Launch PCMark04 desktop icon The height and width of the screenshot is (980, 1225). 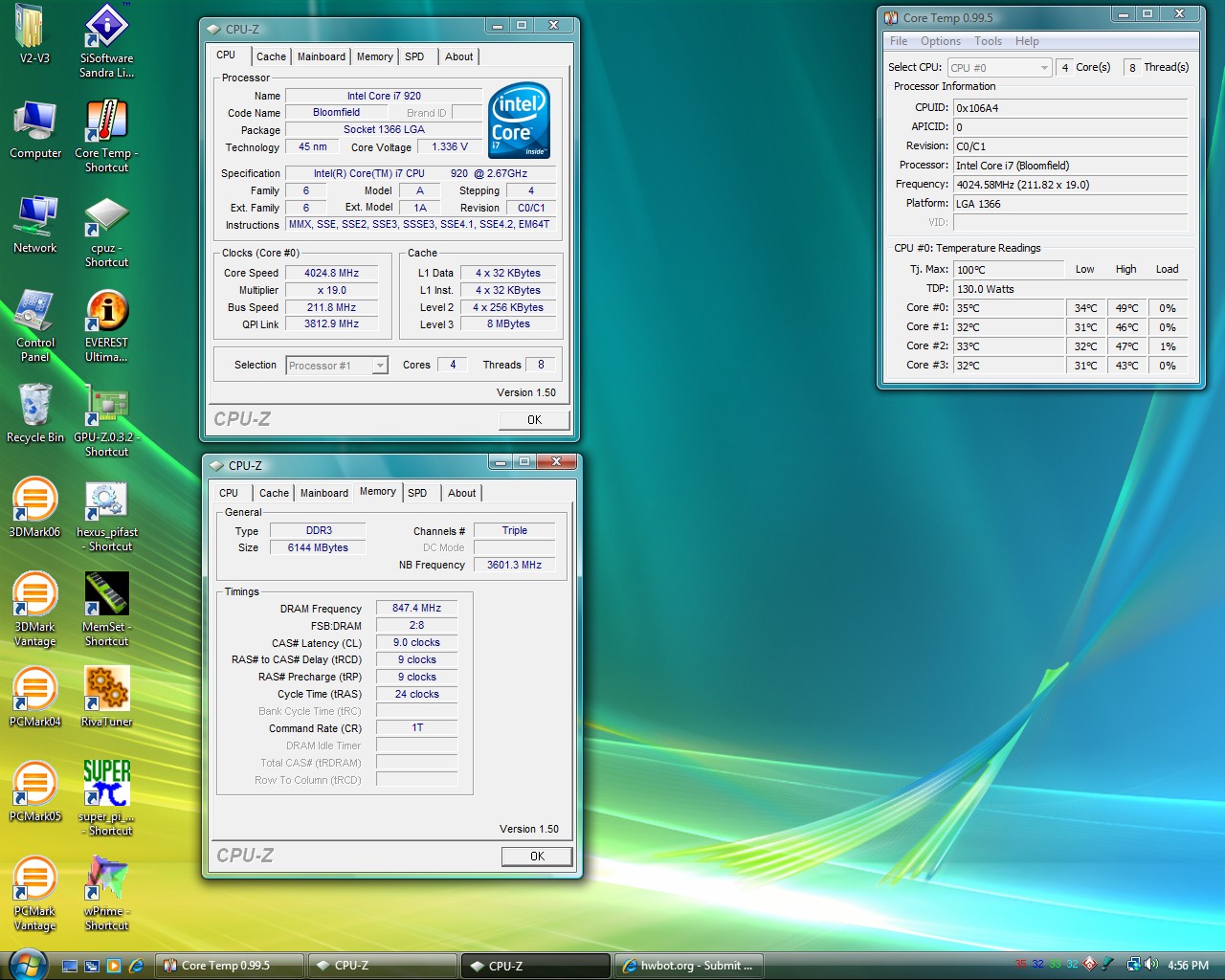34,698
